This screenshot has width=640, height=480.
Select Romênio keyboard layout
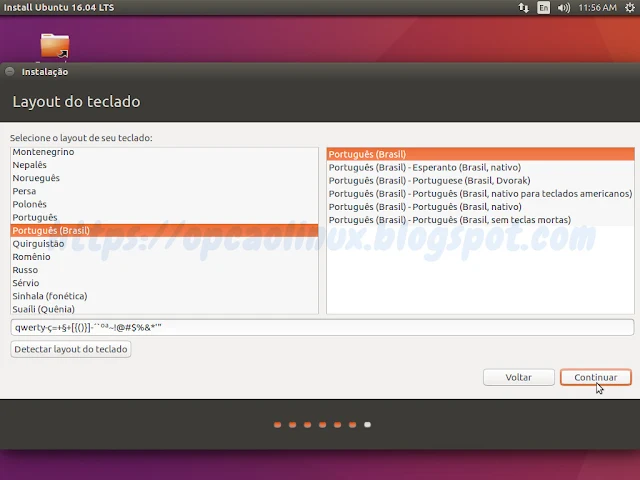tap(164, 257)
